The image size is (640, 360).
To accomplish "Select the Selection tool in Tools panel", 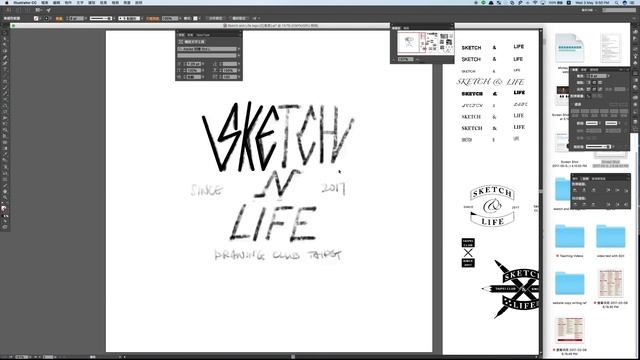I will (x=5, y=33).
